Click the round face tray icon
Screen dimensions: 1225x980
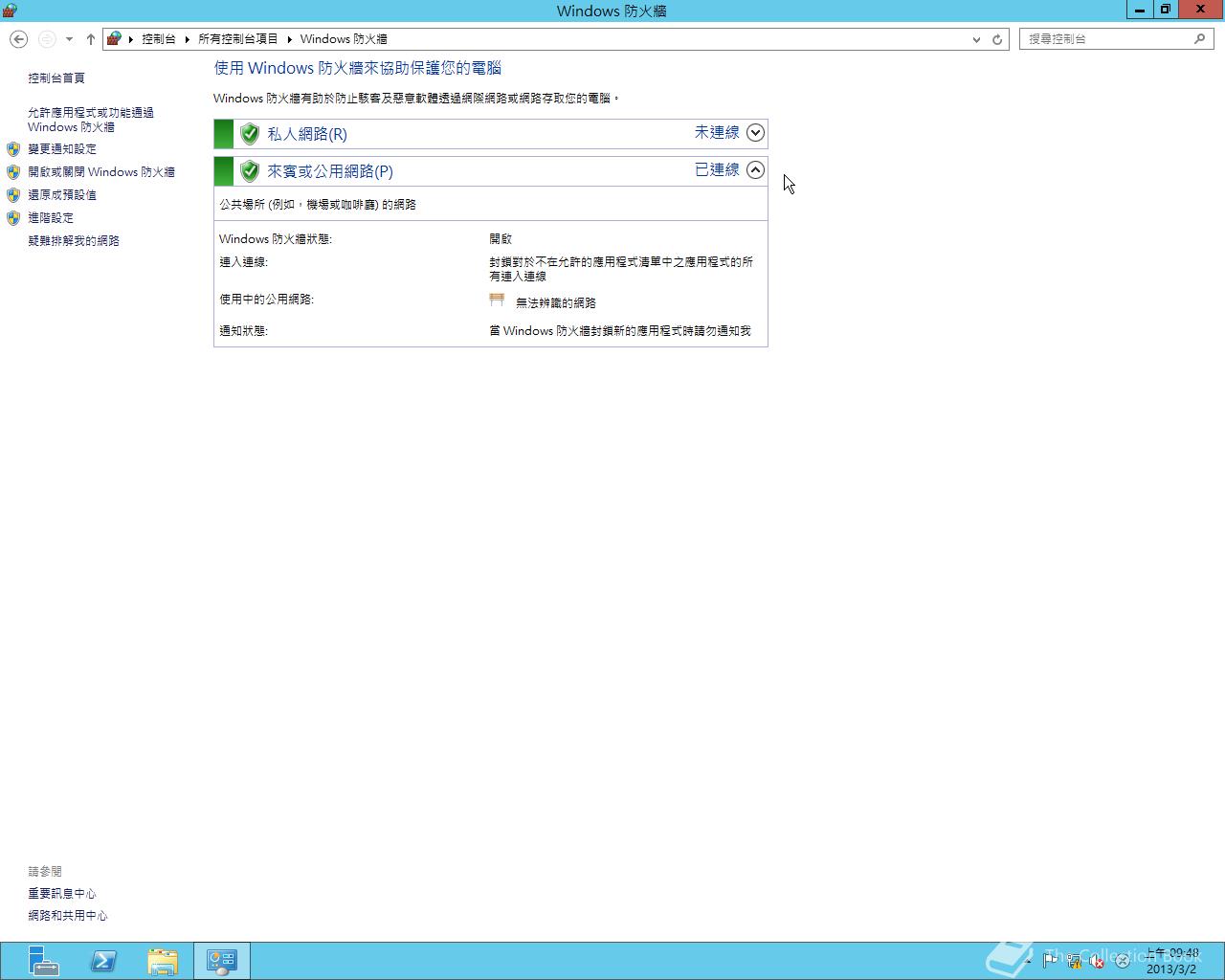click(1122, 961)
